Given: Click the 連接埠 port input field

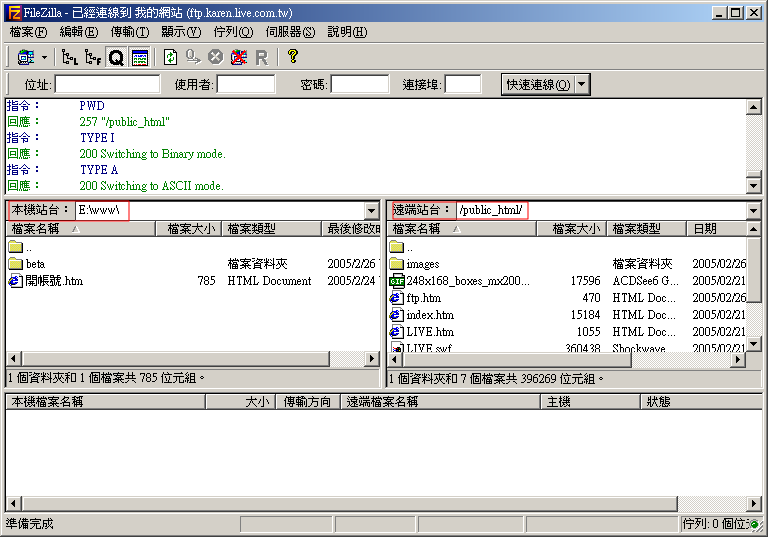Looking at the screenshot, I should coord(462,84).
